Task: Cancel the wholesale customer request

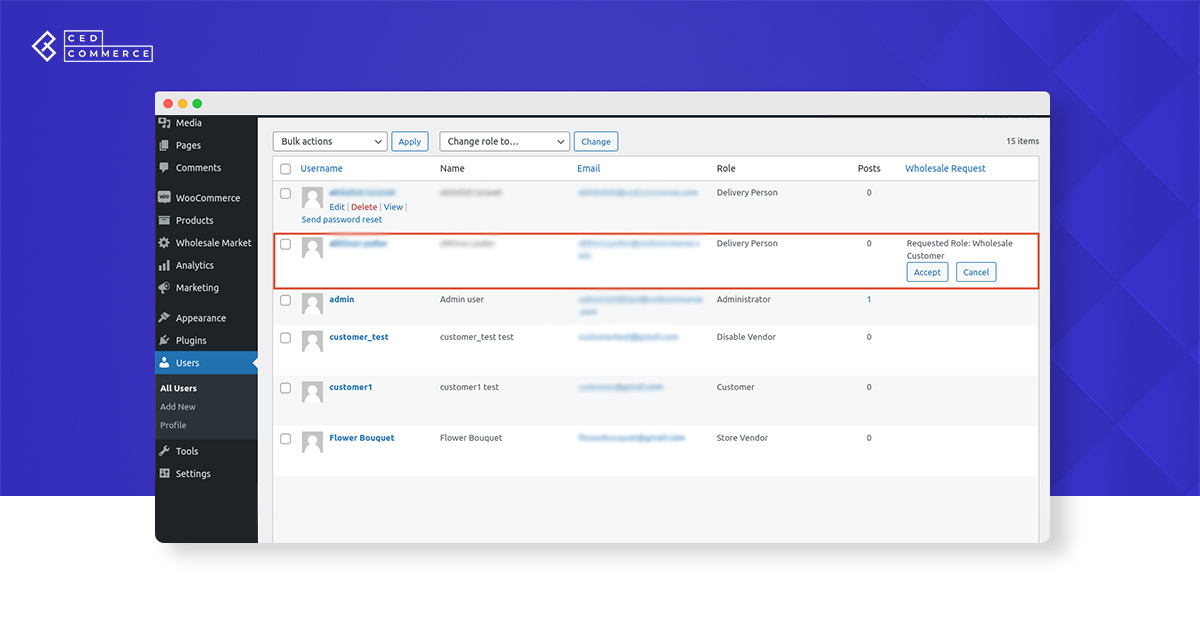Action: (976, 272)
